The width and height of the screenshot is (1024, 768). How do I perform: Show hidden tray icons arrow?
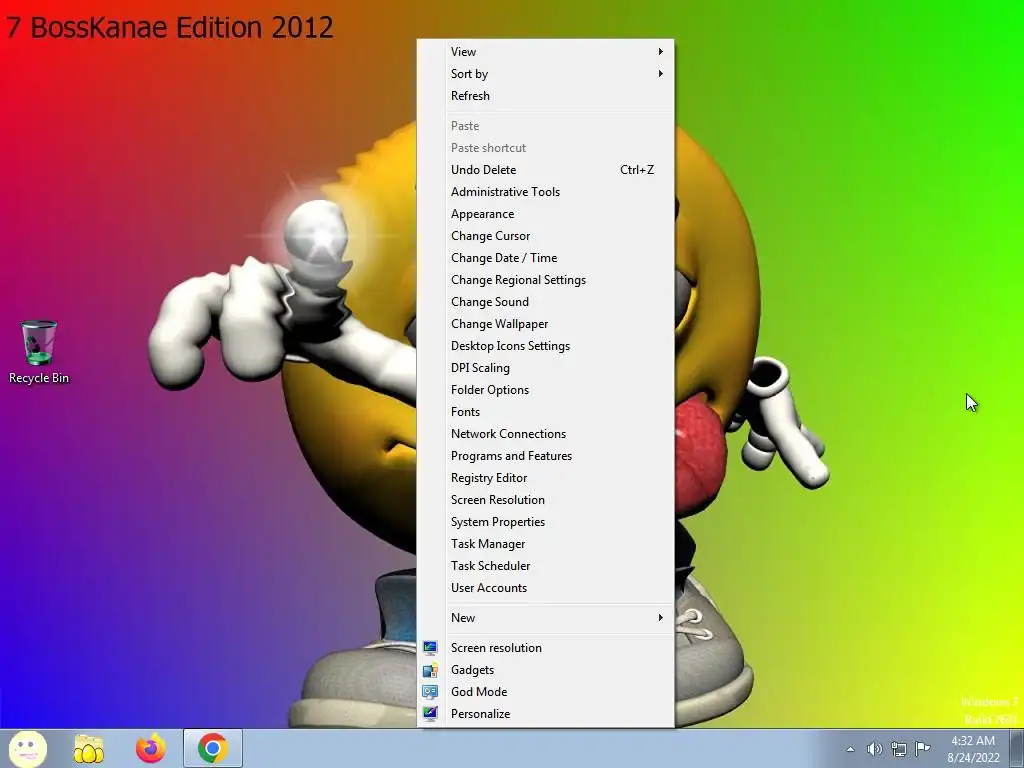coord(850,749)
